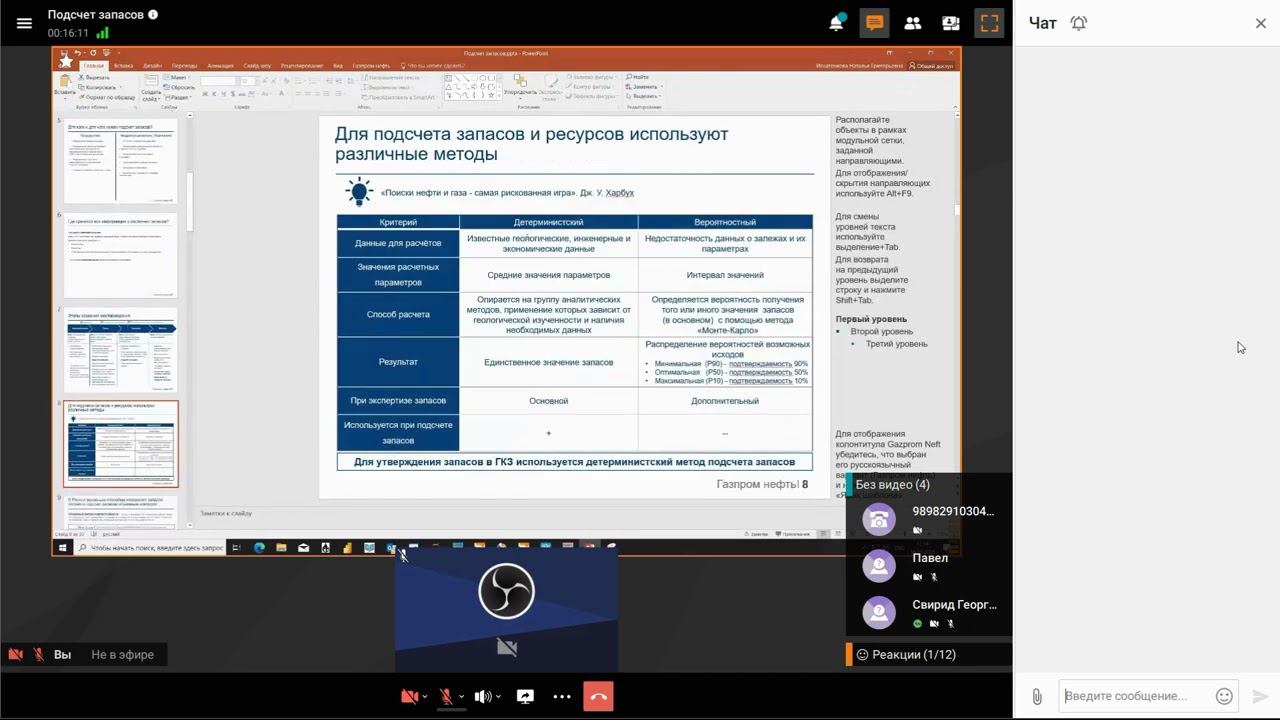Close the chat panel with the X
The width and height of the screenshot is (1280, 720).
(1261, 23)
